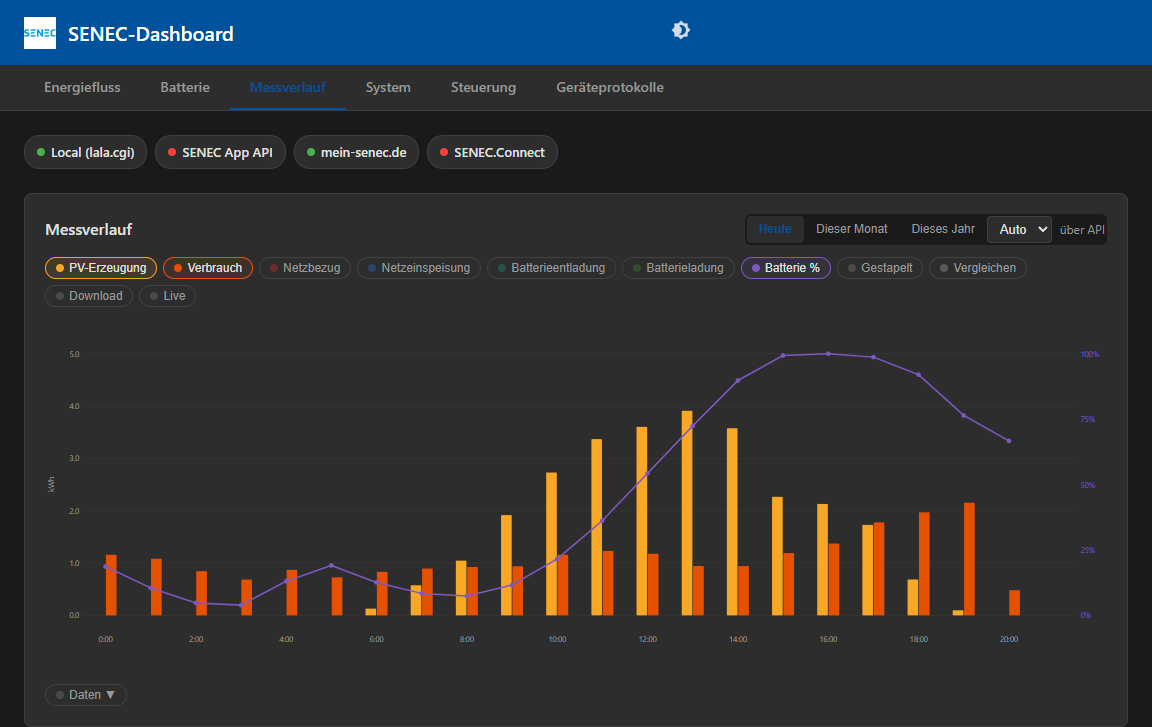The height and width of the screenshot is (727, 1152).
Task: Click the SENEC.Connect status chip
Action: click(492, 152)
